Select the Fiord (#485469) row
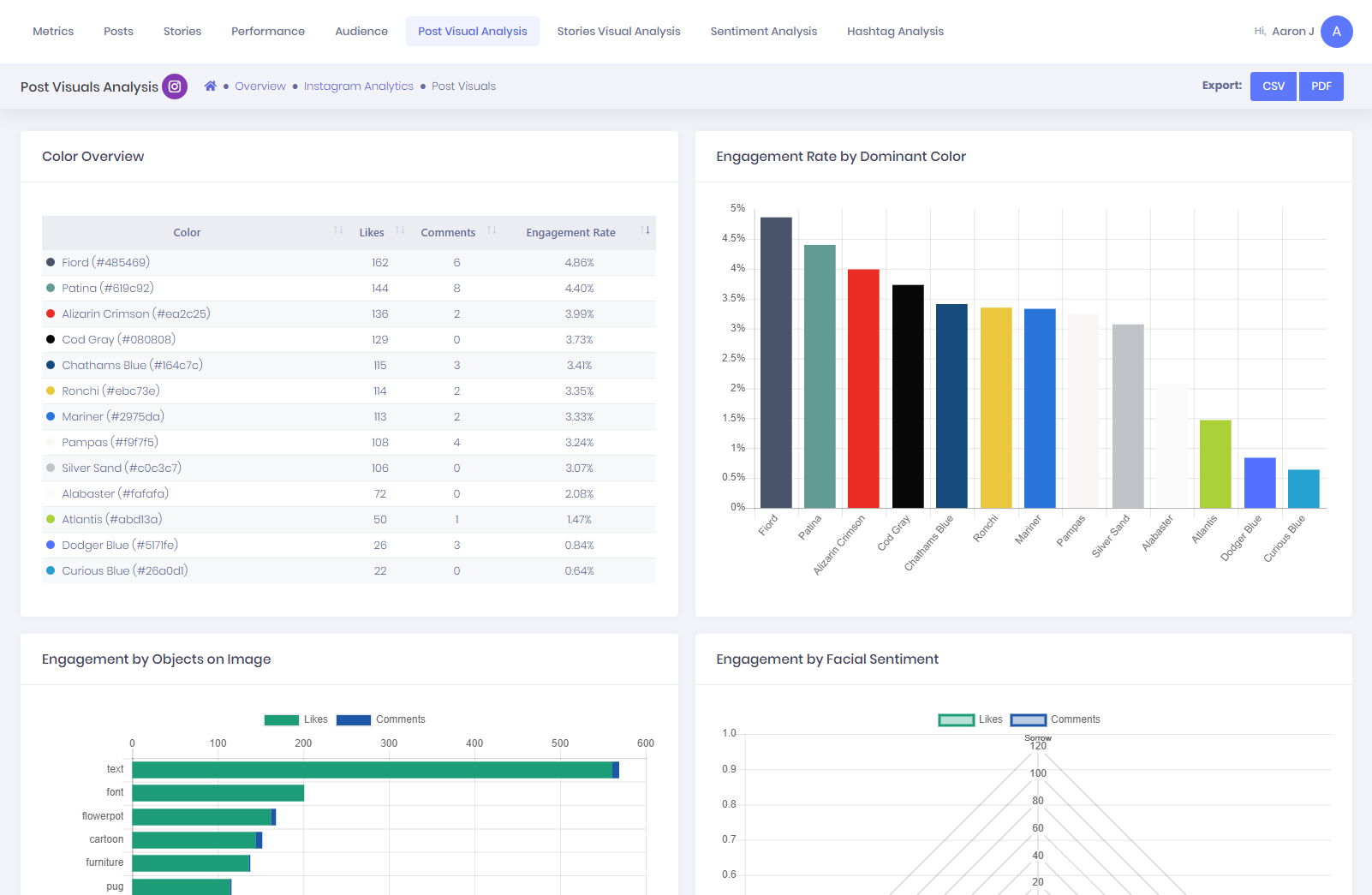 (349, 263)
